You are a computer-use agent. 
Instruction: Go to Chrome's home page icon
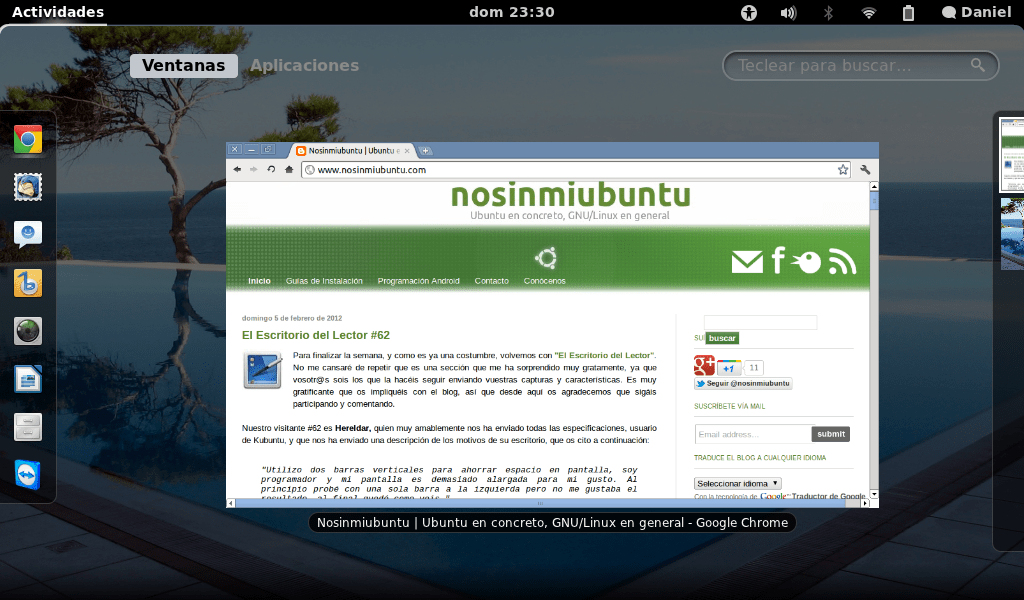point(289,170)
